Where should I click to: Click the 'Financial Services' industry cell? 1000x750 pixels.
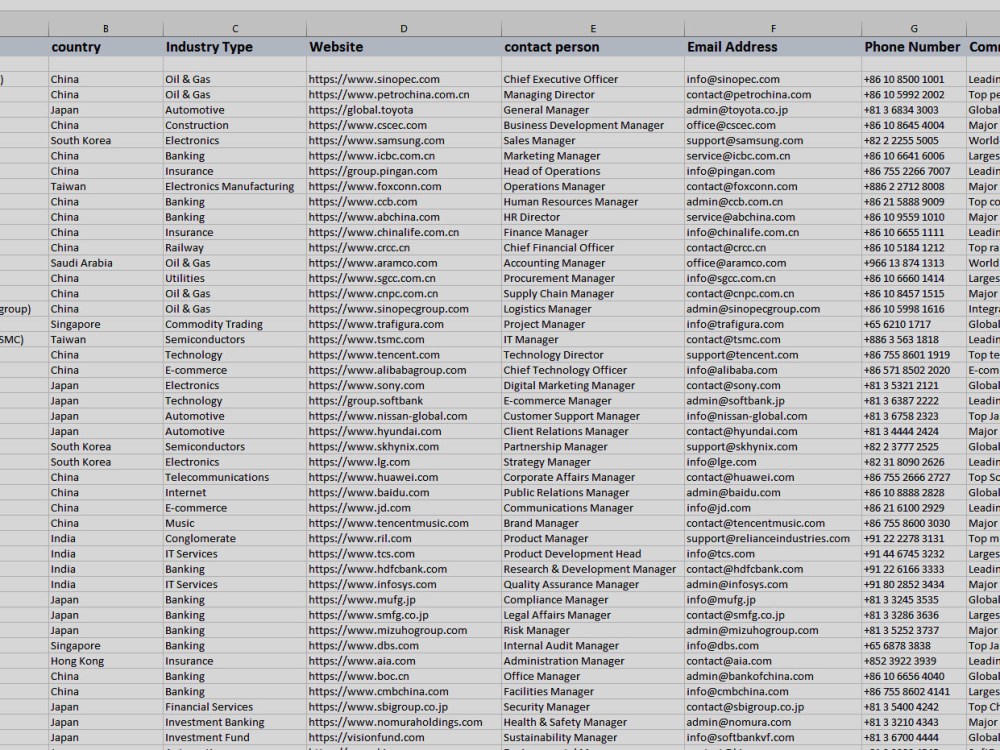[235, 707]
